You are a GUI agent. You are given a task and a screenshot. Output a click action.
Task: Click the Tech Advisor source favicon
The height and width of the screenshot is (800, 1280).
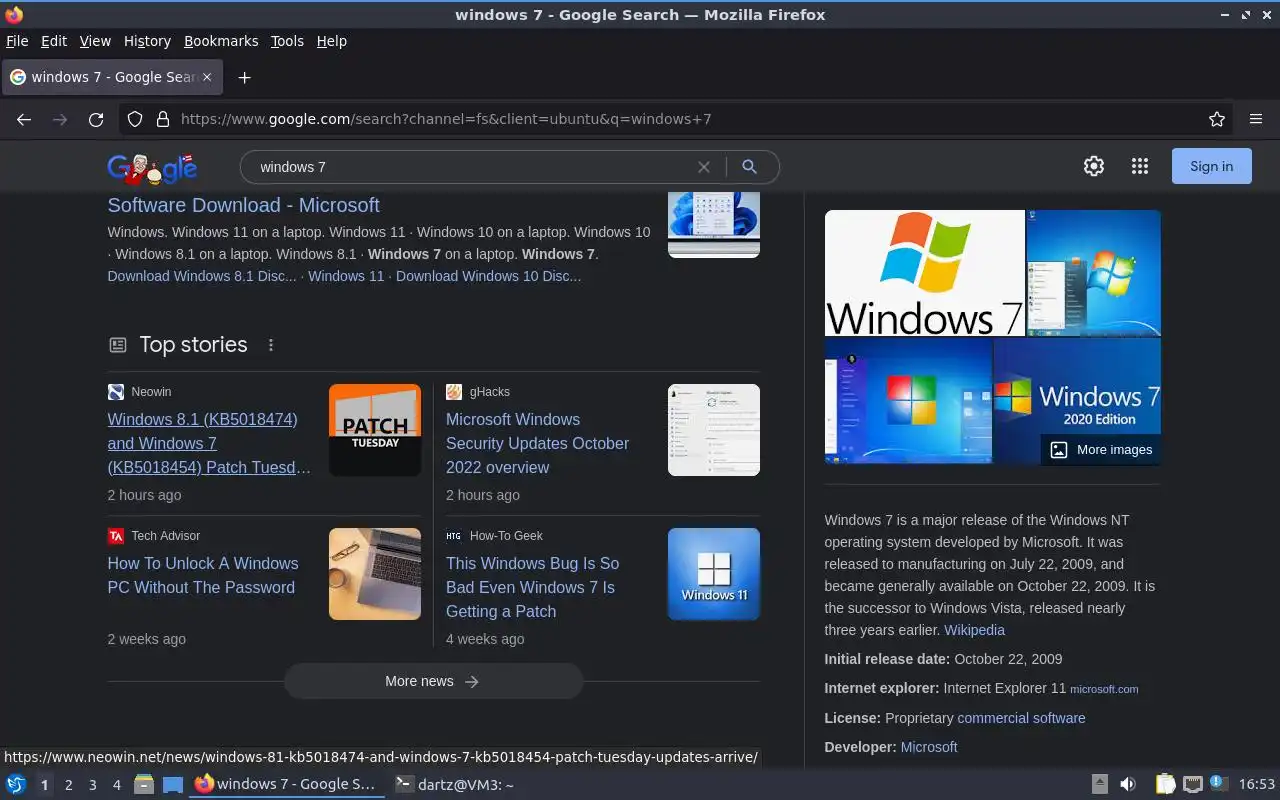point(116,536)
